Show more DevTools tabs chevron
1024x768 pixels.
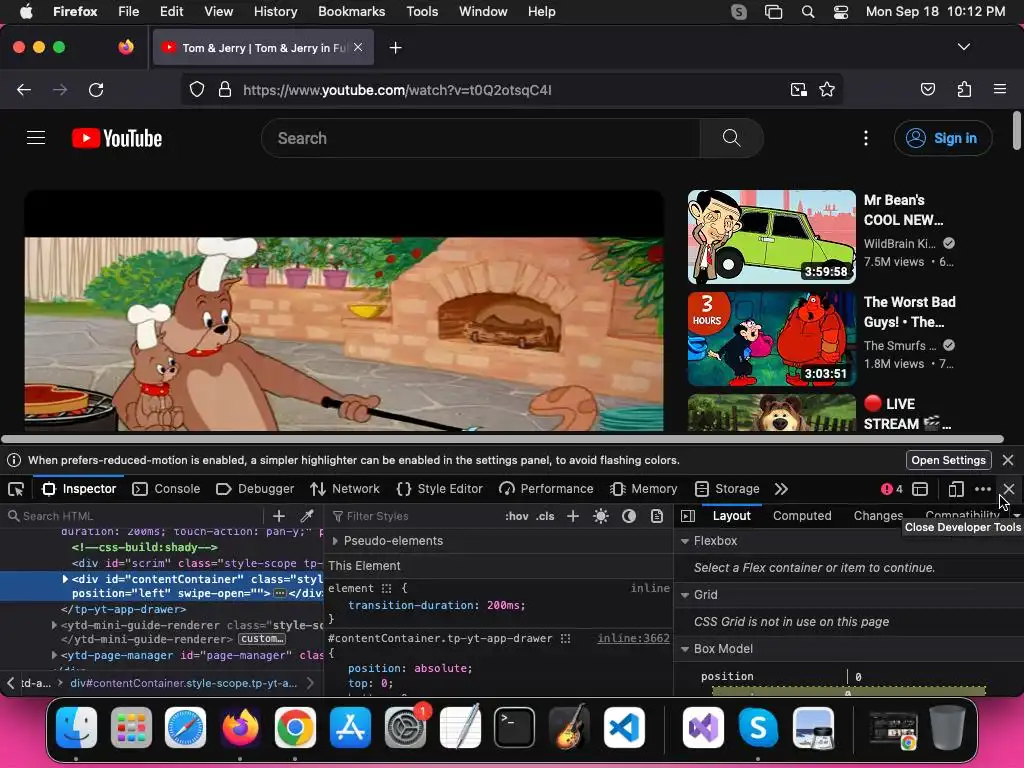click(x=781, y=489)
